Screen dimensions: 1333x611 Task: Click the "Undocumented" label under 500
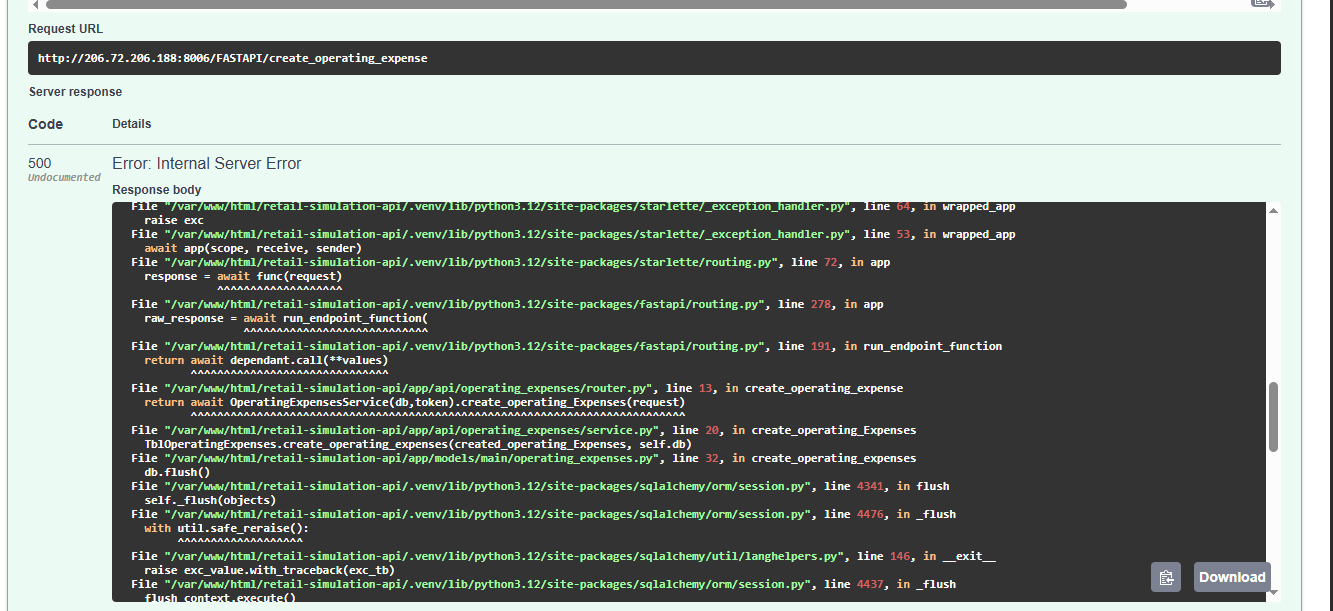pyautogui.click(x=64, y=178)
